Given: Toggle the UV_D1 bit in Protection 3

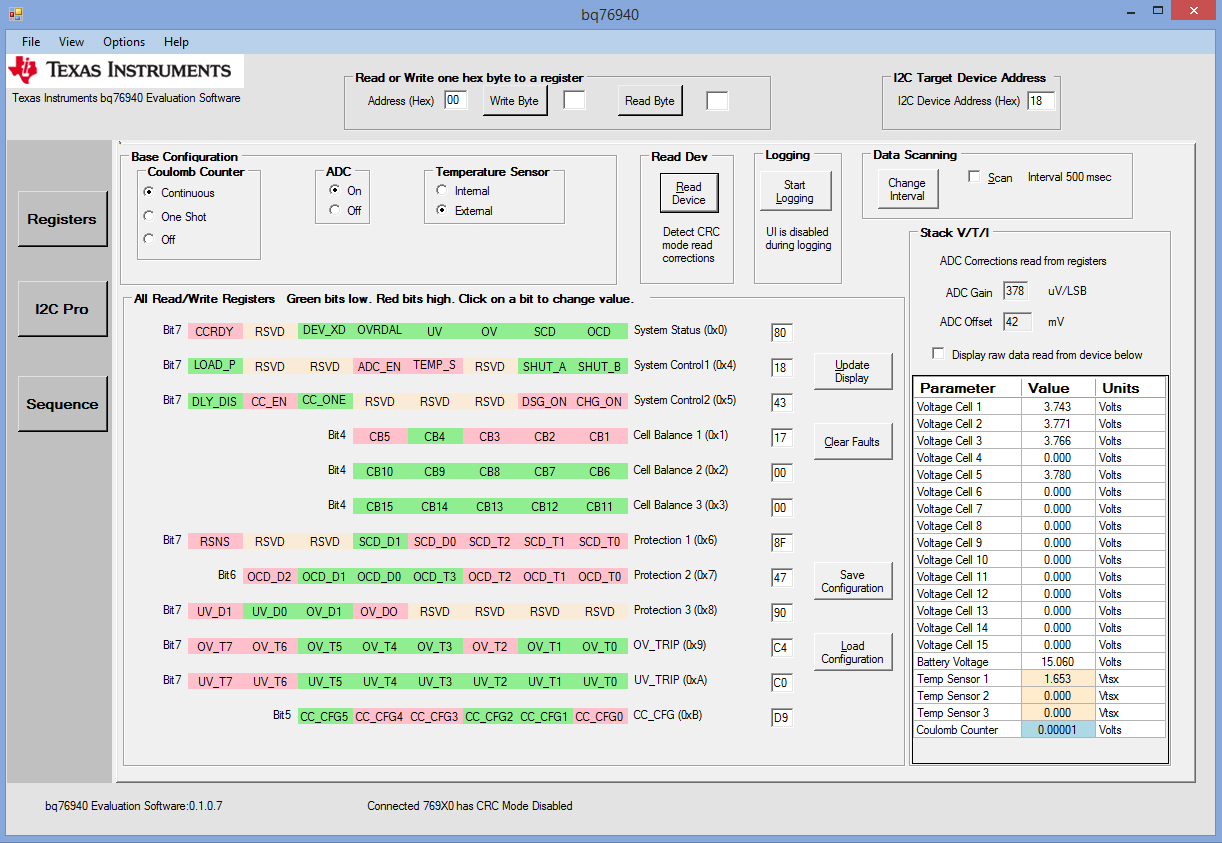Looking at the screenshot, I should point(214,611).
